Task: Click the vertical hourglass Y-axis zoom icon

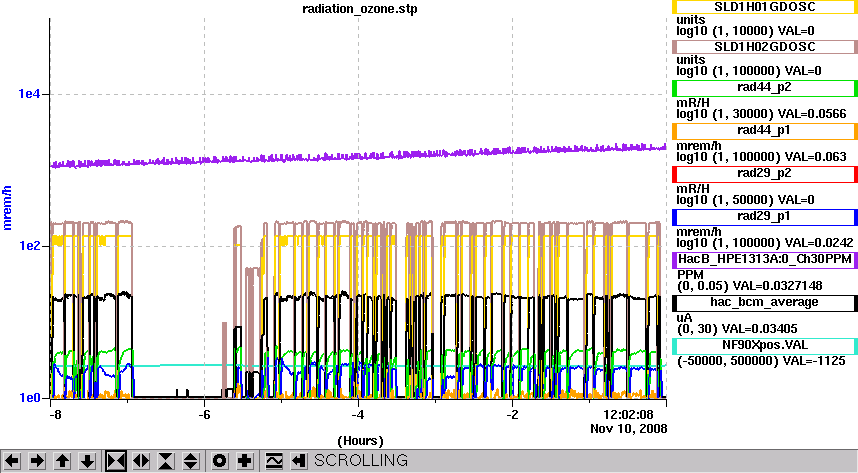Action: [166, 461]
